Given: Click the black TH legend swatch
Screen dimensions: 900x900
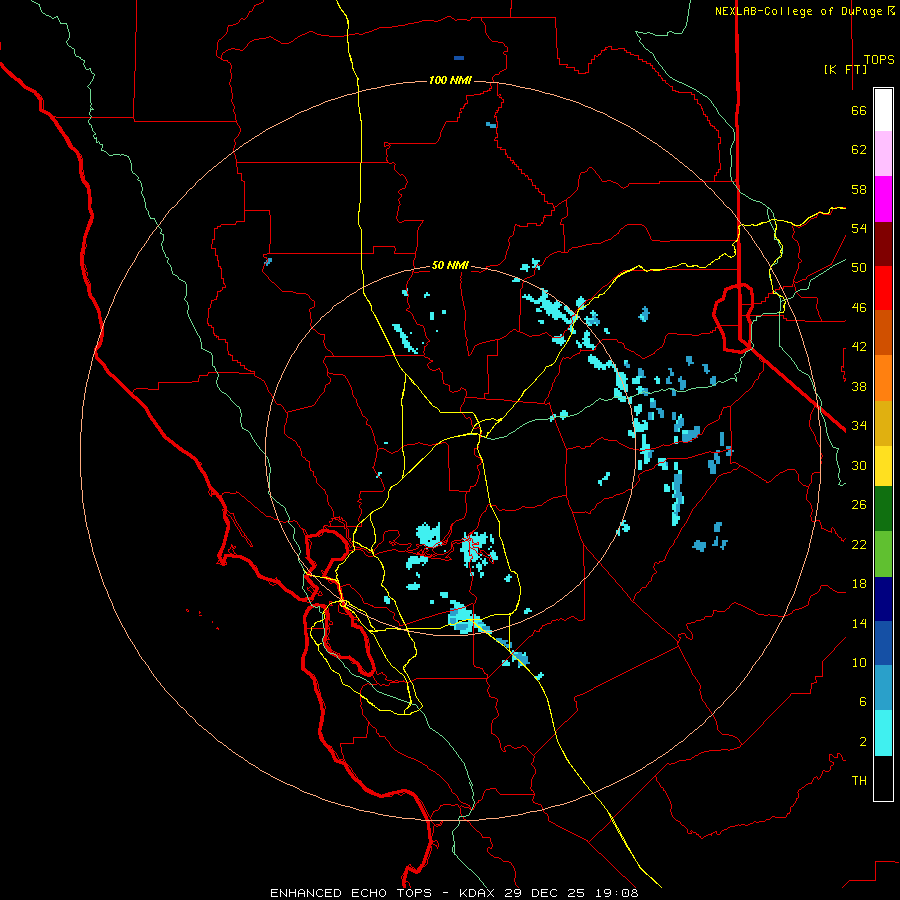Looking at the screenshot, I should [883, 778].
